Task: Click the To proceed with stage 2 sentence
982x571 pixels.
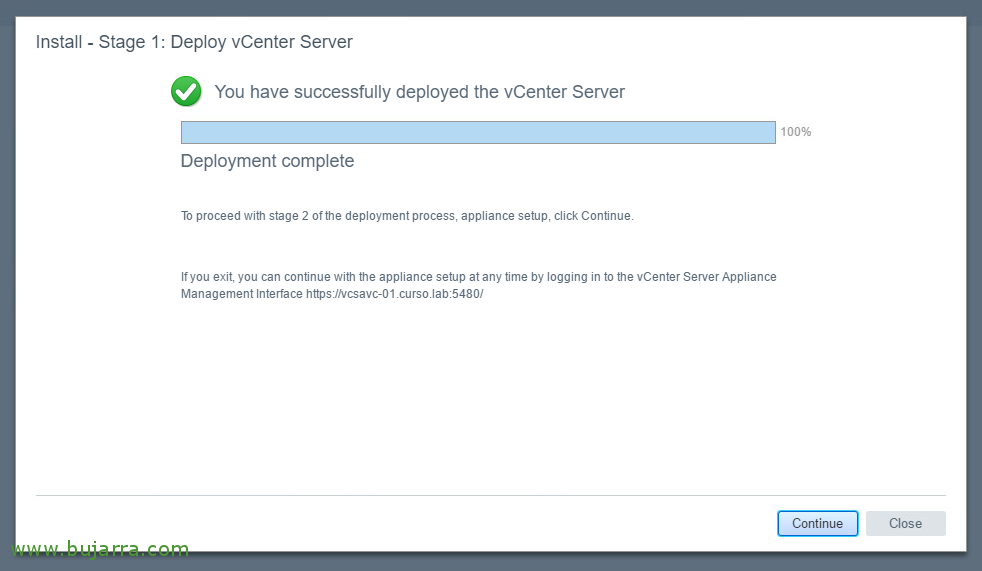Action: [407, 216]
